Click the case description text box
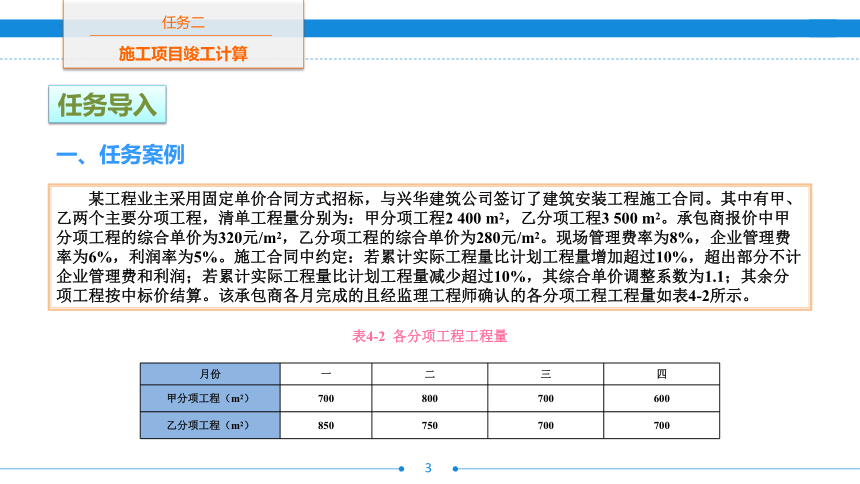This screenshot has width=860, height=484. (430, 247)
